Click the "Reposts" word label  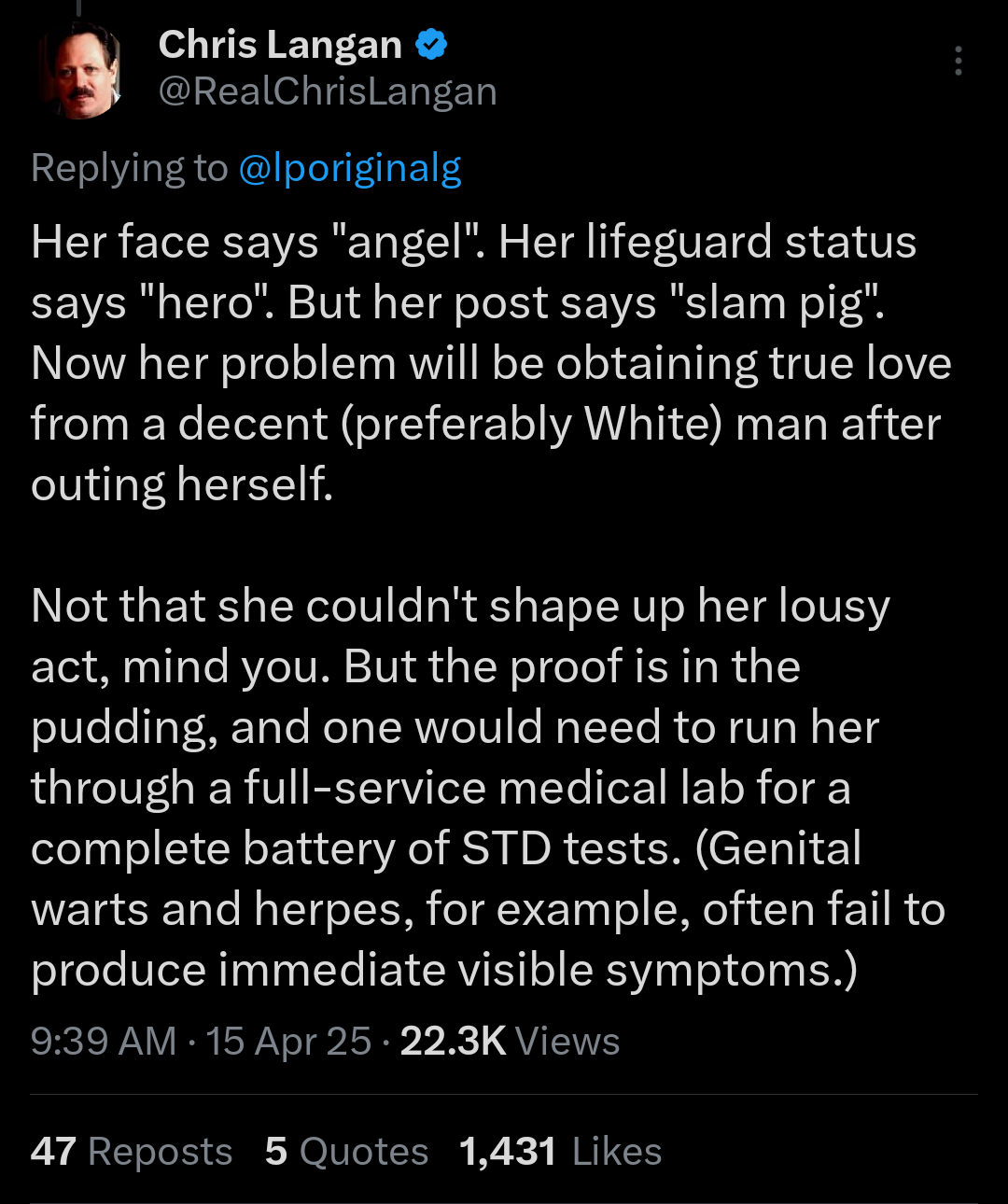161,1153
